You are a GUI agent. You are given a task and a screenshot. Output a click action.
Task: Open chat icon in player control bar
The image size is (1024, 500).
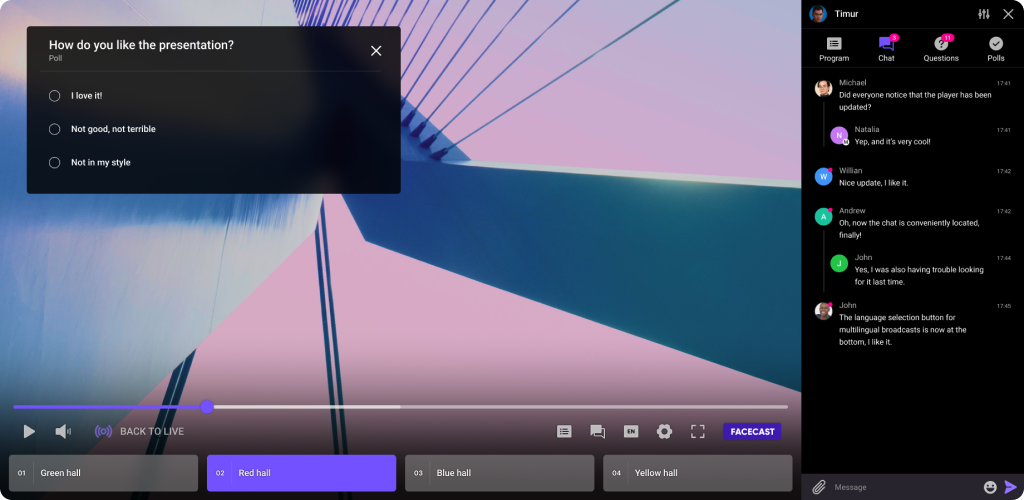pos(598,431)
